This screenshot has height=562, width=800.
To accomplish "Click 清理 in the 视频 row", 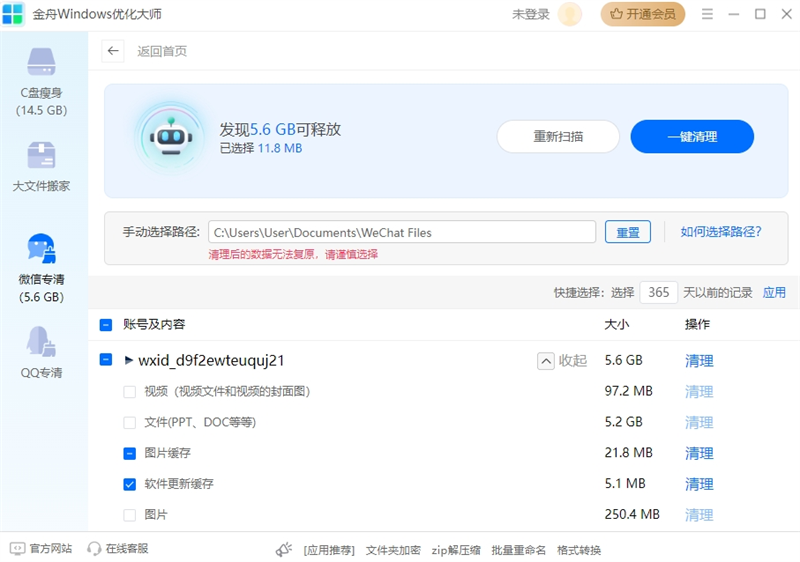I will (699, 392).
